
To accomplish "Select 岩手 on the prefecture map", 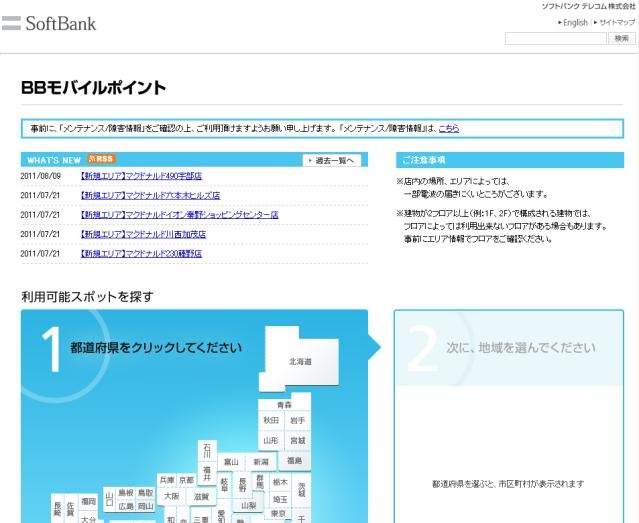I will click(x=298, y=420).
